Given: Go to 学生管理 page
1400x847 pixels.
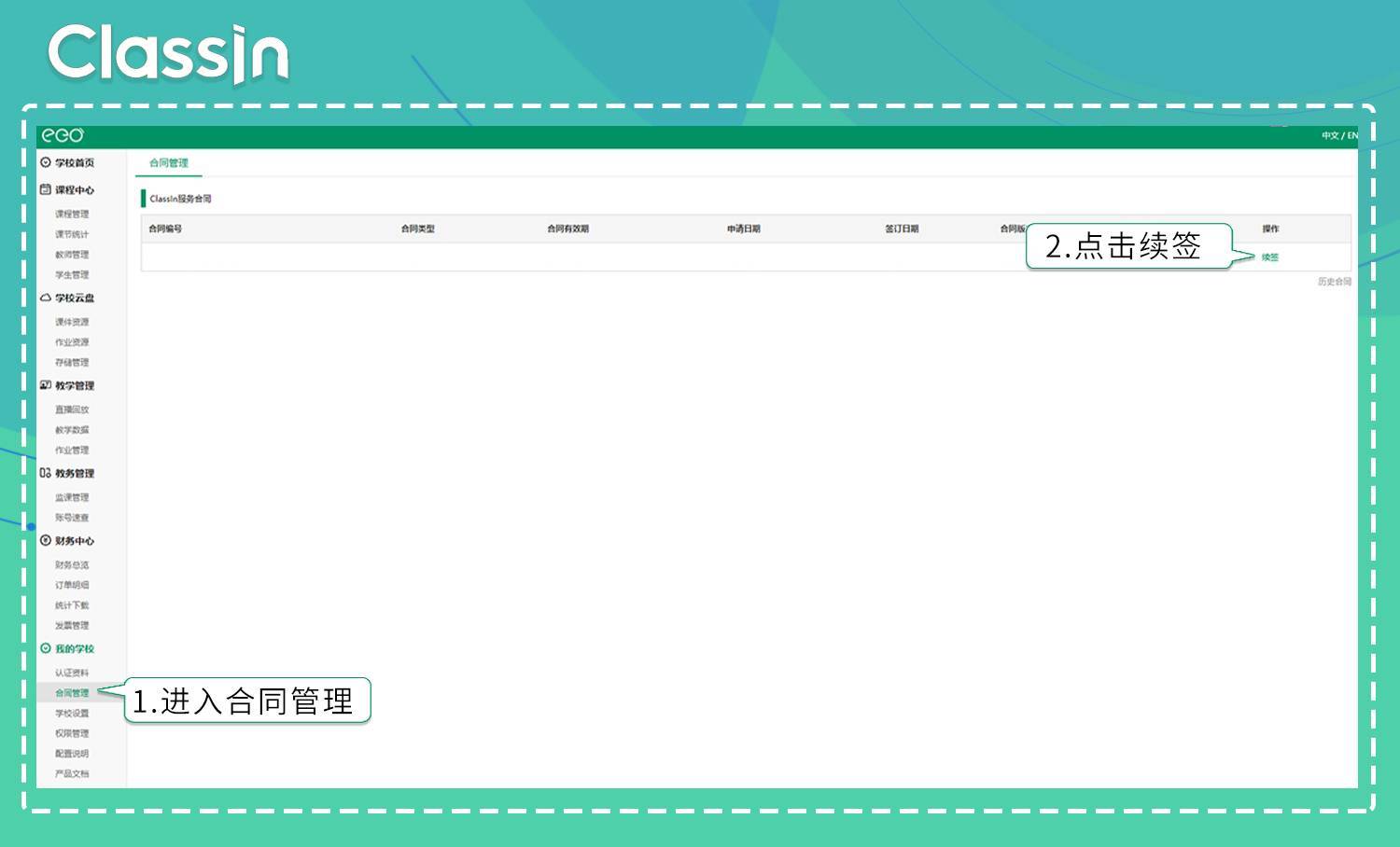Looking at the screenshot, I should (x=72, y=275).
